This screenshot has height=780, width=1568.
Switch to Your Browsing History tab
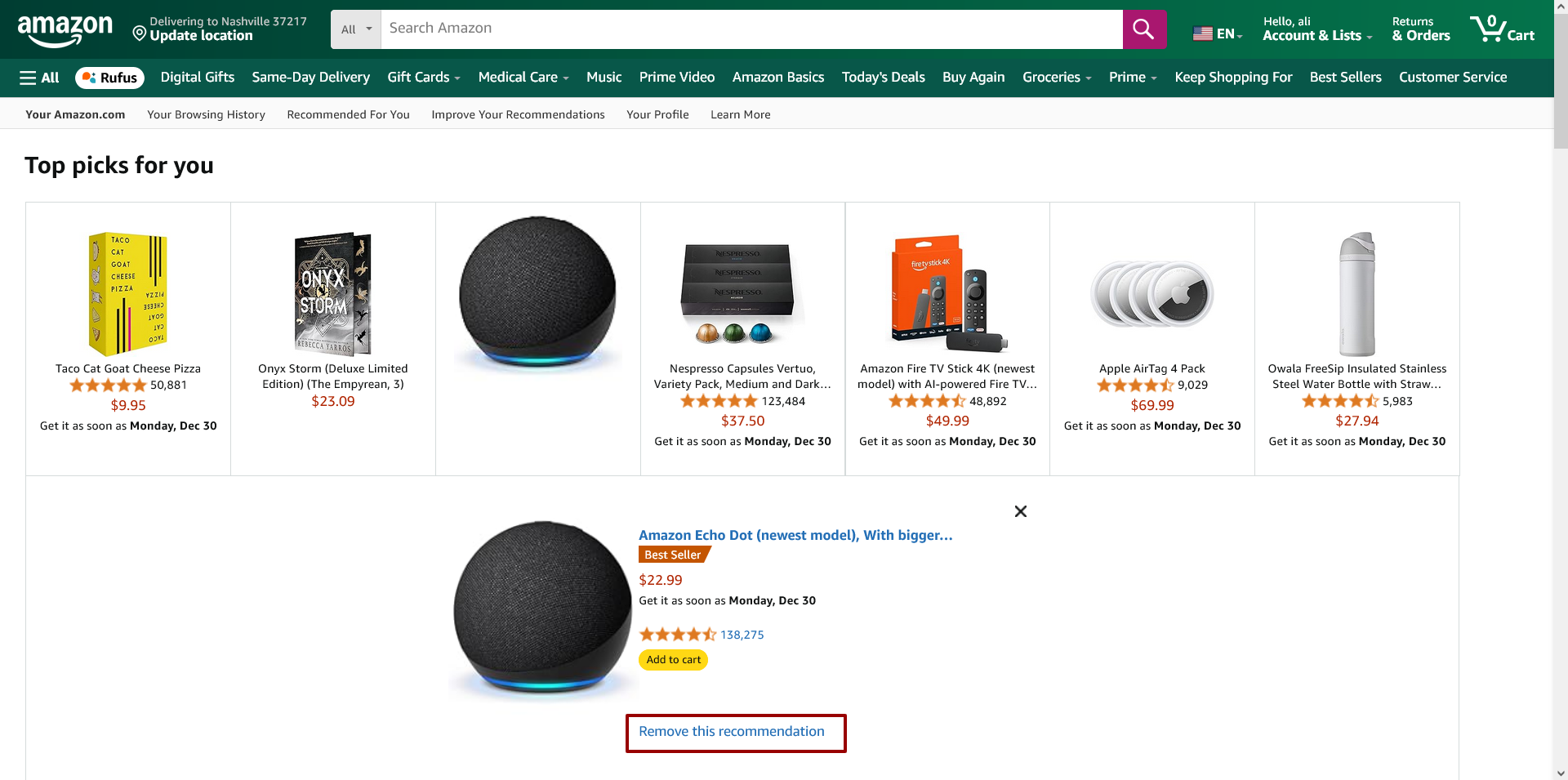click(206, 114)
